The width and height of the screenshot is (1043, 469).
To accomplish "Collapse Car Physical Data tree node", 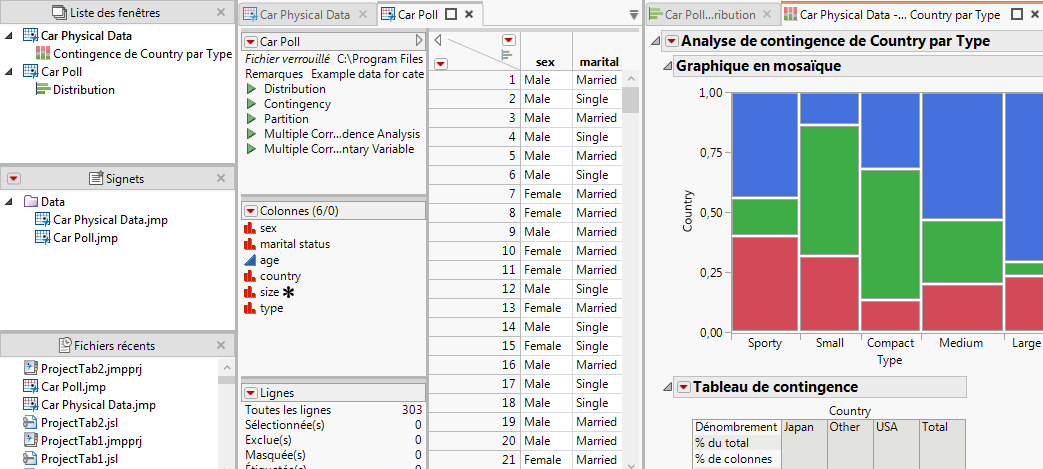I will pos(8,36).
